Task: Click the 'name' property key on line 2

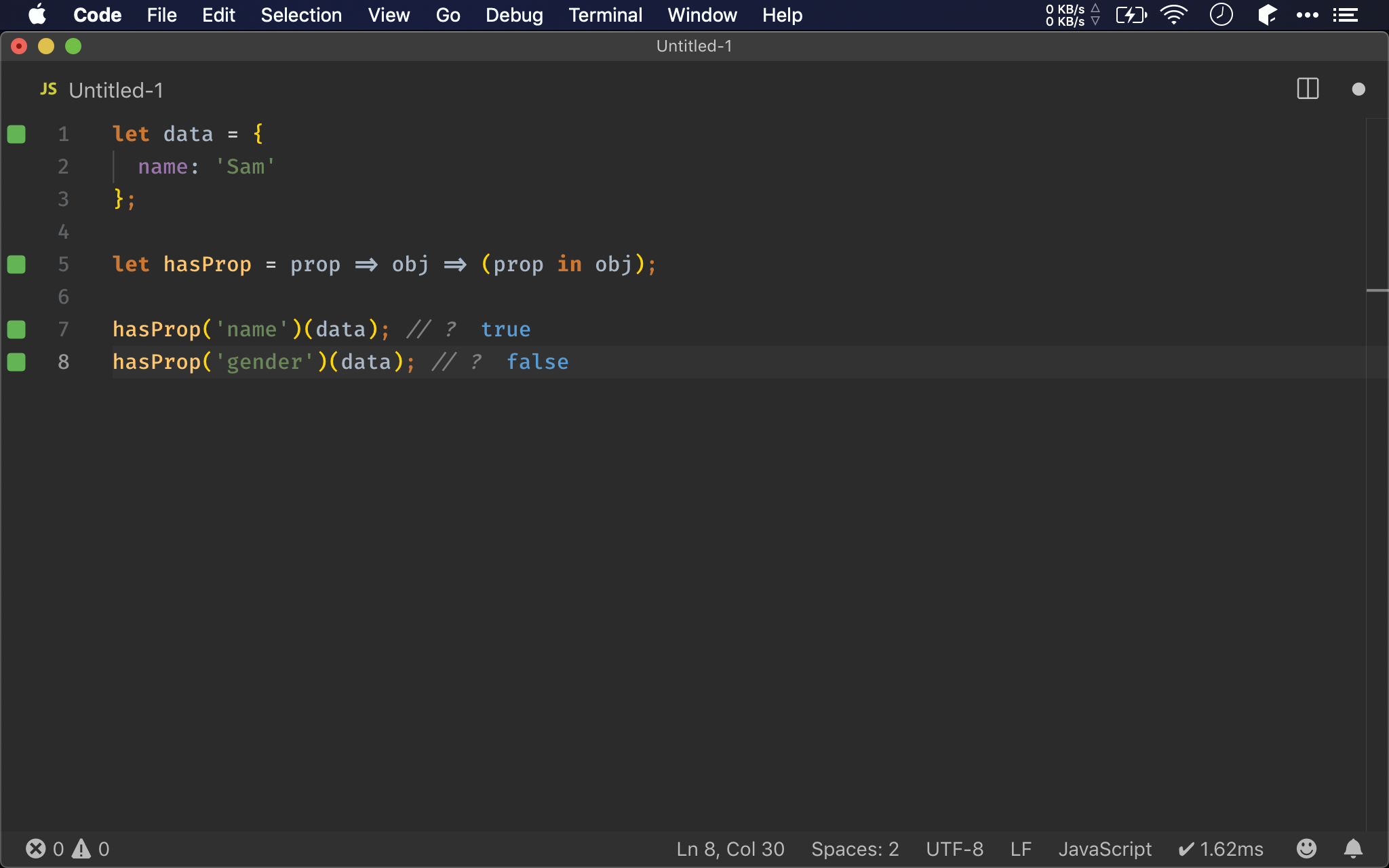Action: (163, 167)
